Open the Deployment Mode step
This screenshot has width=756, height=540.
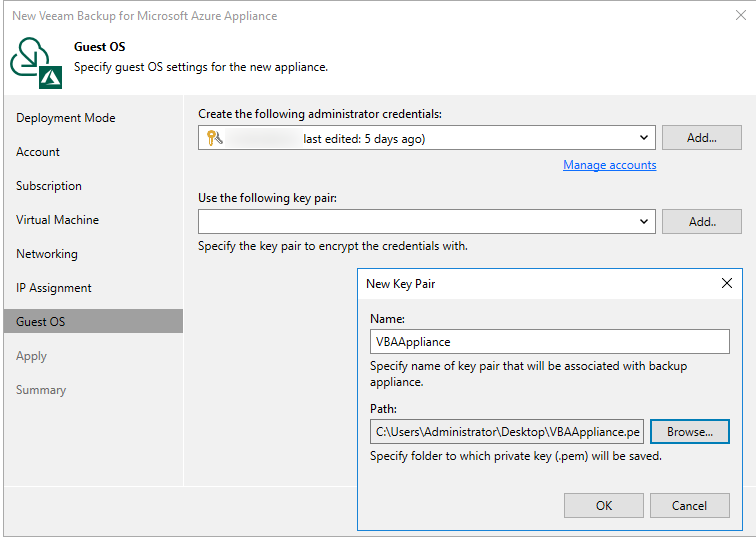point(66,118)
